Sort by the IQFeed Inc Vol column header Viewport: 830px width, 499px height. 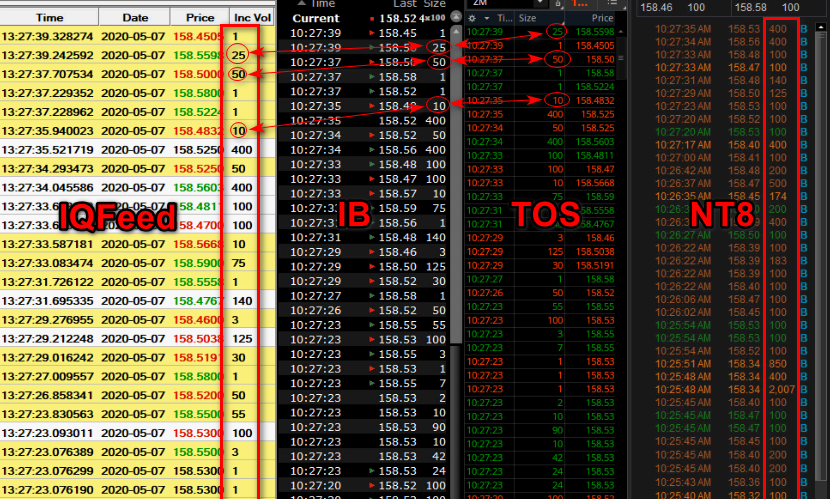(x=252, y=17)
